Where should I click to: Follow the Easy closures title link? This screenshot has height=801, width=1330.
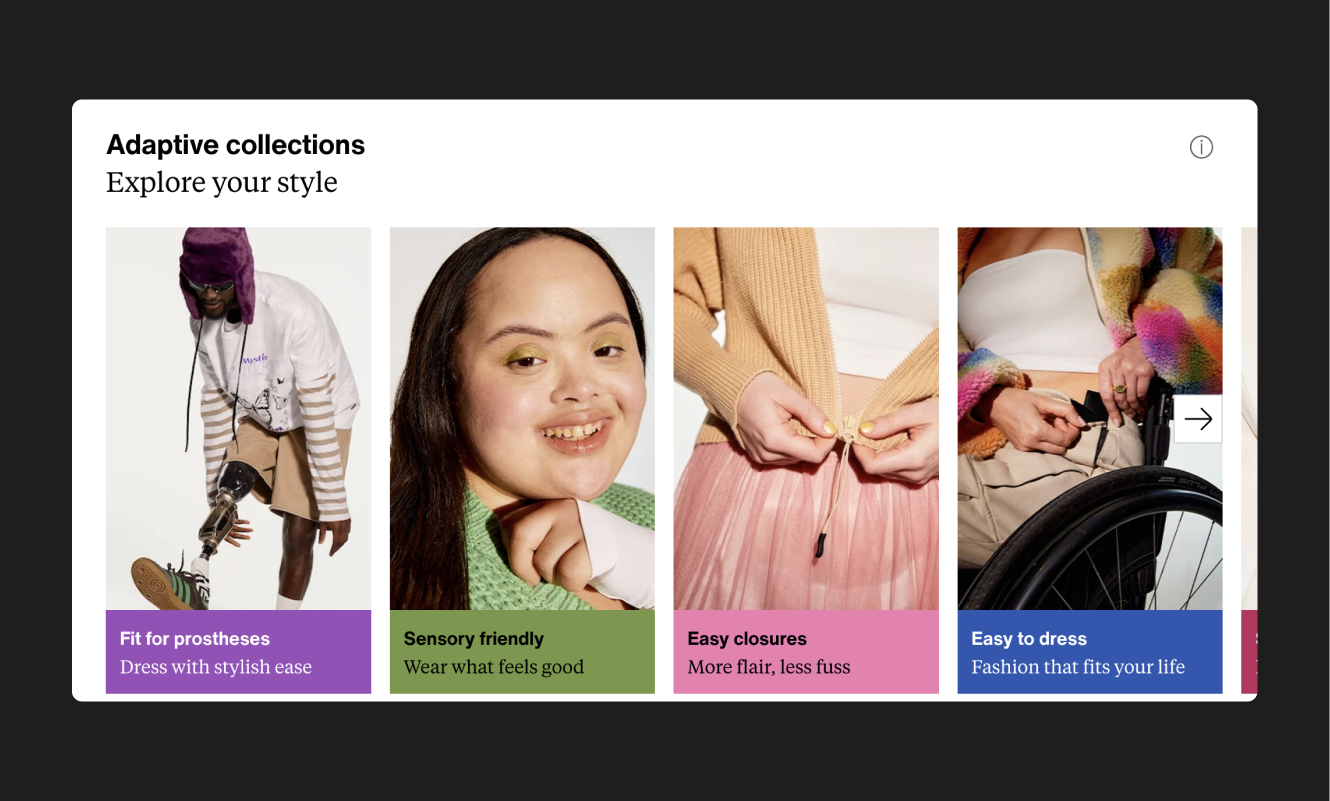[x=747, y=639]
